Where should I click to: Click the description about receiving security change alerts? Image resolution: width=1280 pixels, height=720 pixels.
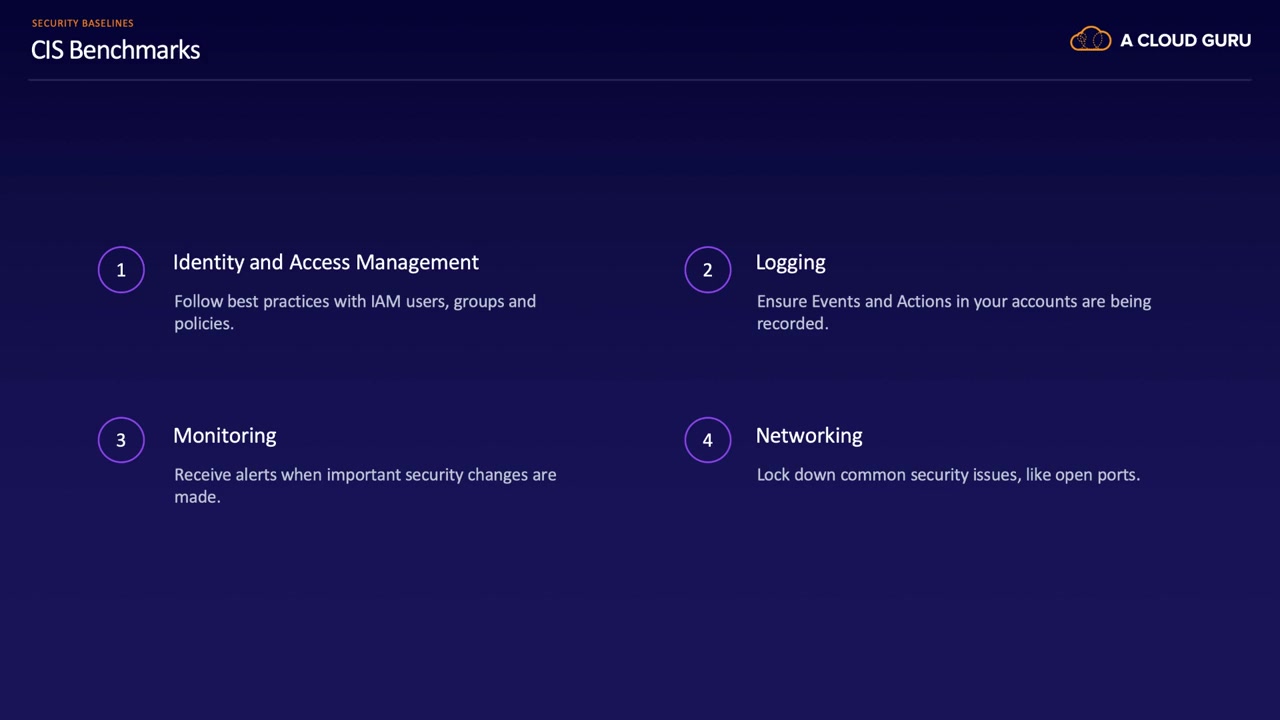pyautogui.click(x=364, y=485)
